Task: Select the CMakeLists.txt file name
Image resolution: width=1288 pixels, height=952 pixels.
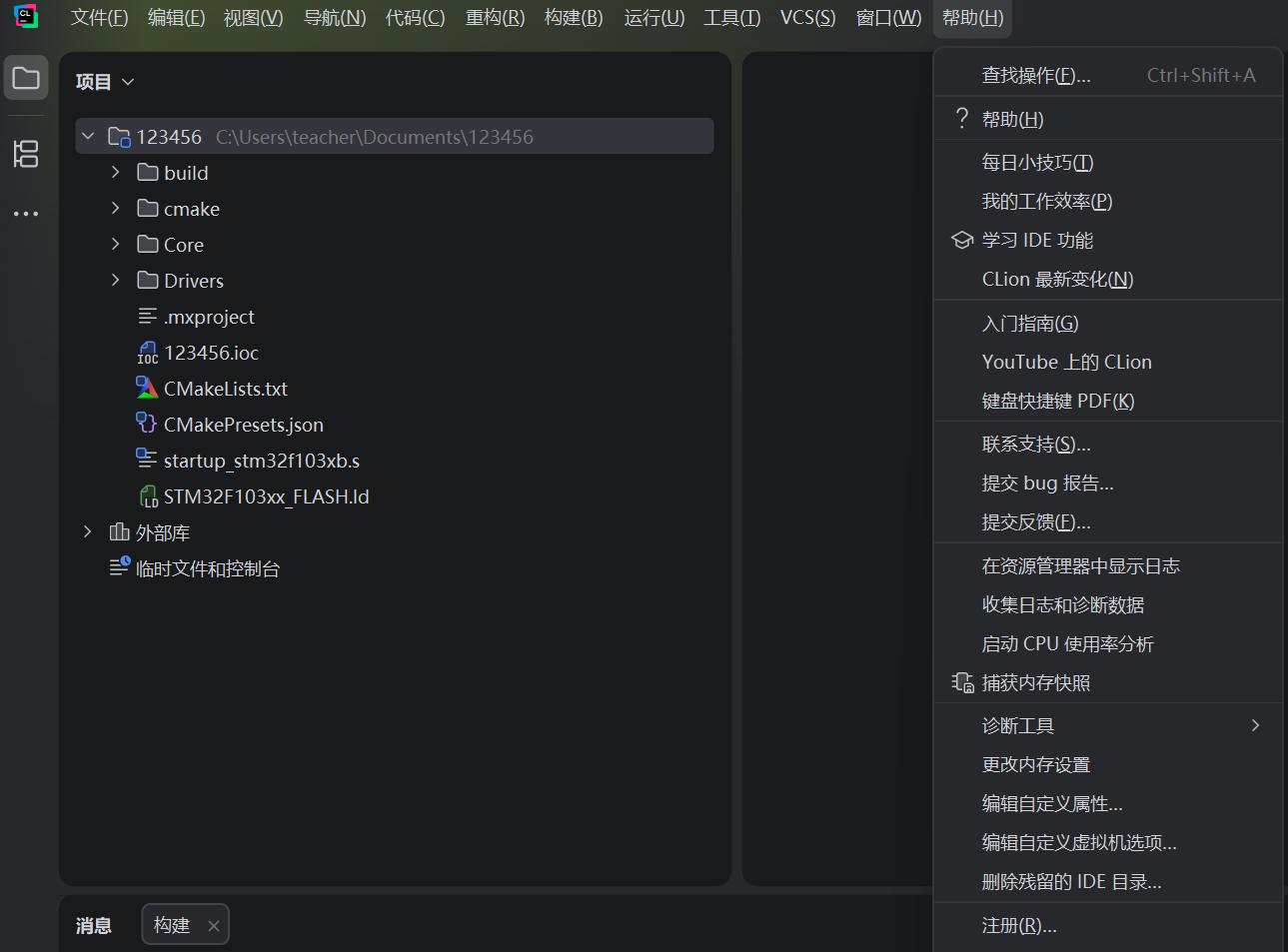Action: point(226,389)
